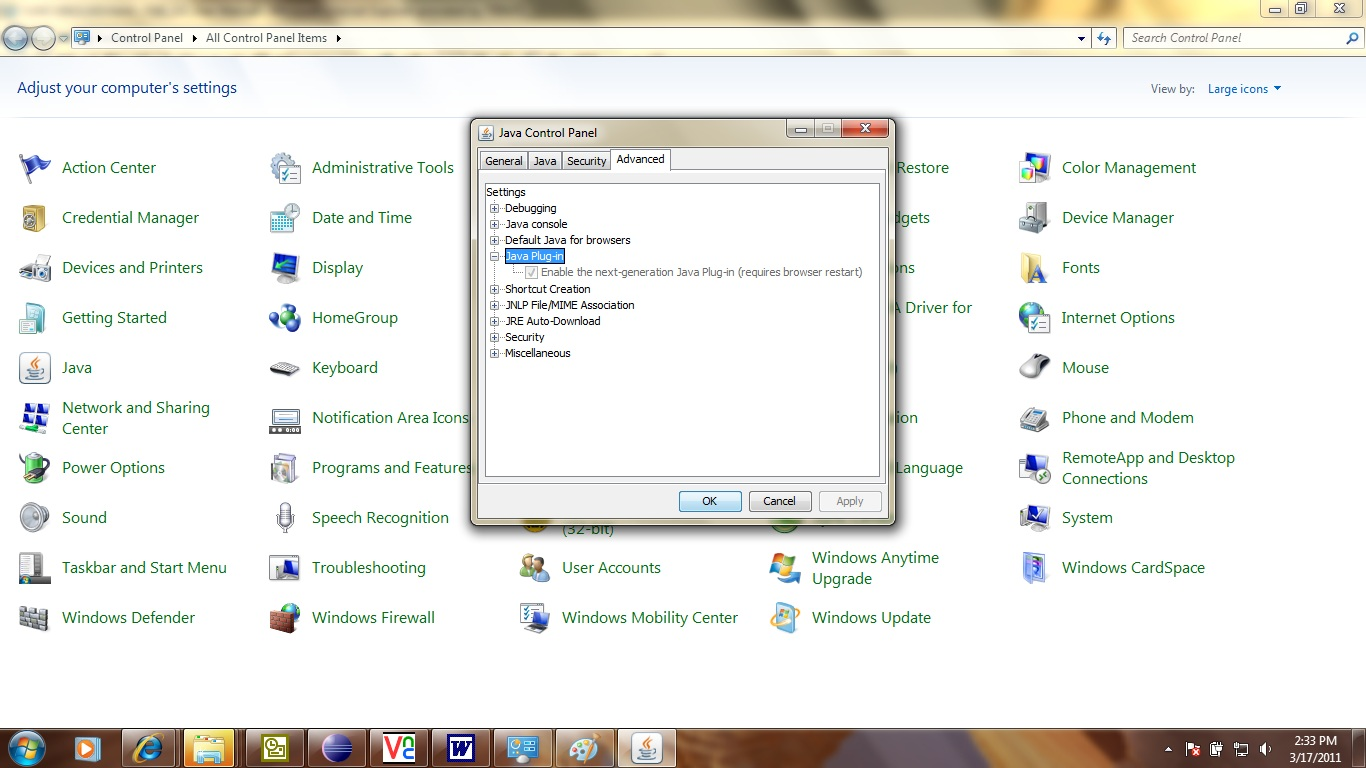Open the Windows CardSpace link
Screen dimensions: 1366x768
pyautogui.click(x=1133, y=568)
